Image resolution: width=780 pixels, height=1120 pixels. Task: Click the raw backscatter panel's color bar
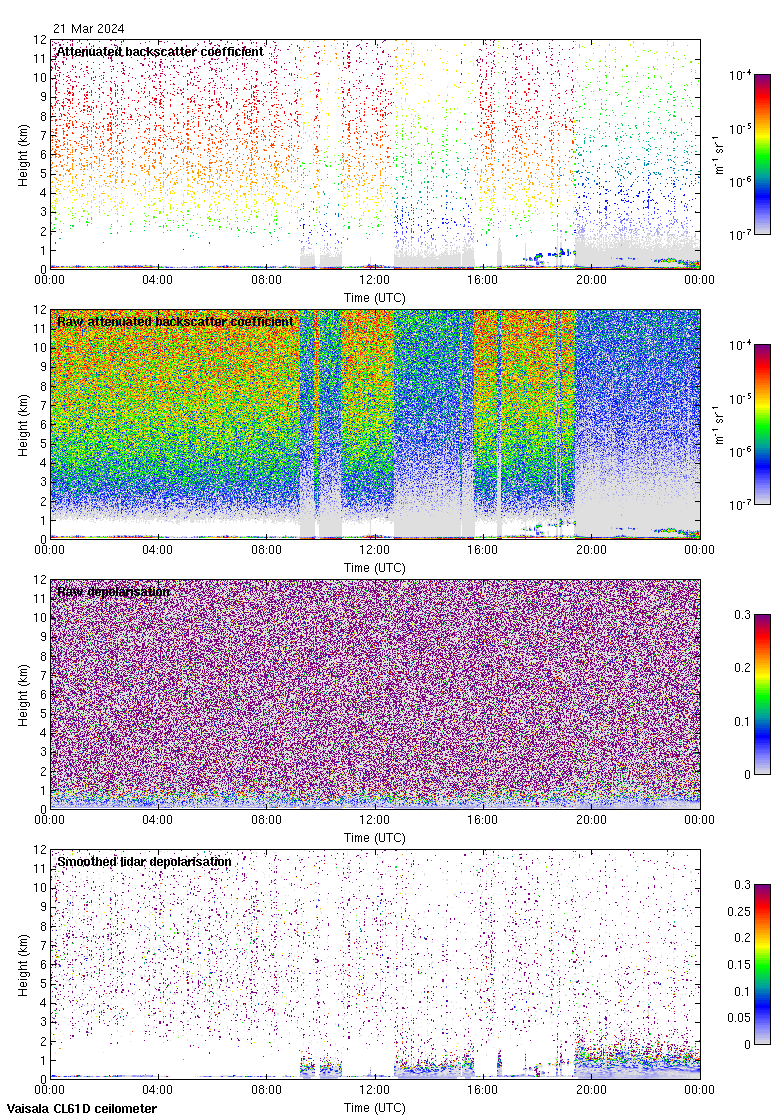click(762, 424)
